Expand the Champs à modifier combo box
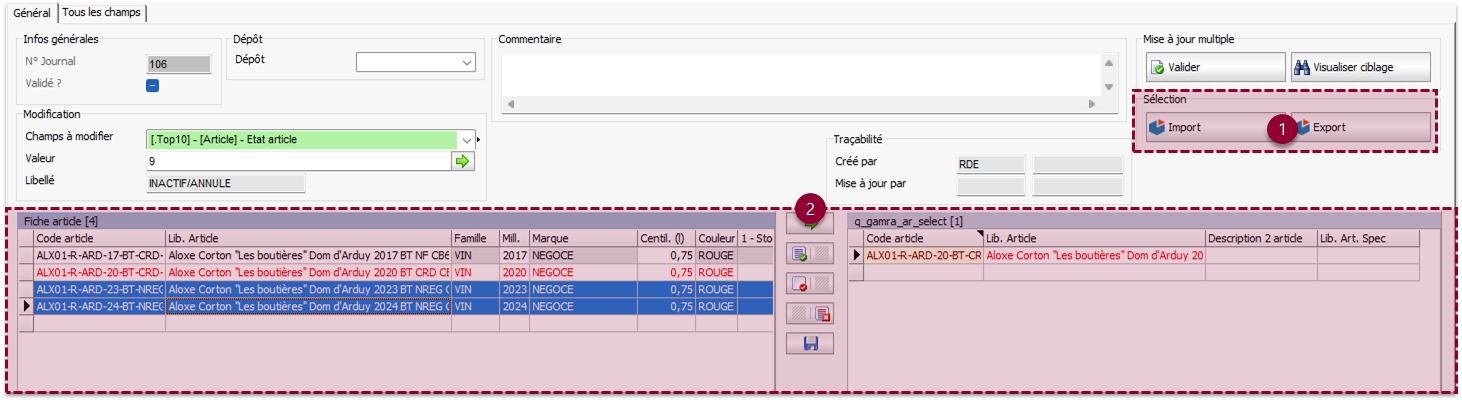1462x402 pixels. click(x=466, y=139)
